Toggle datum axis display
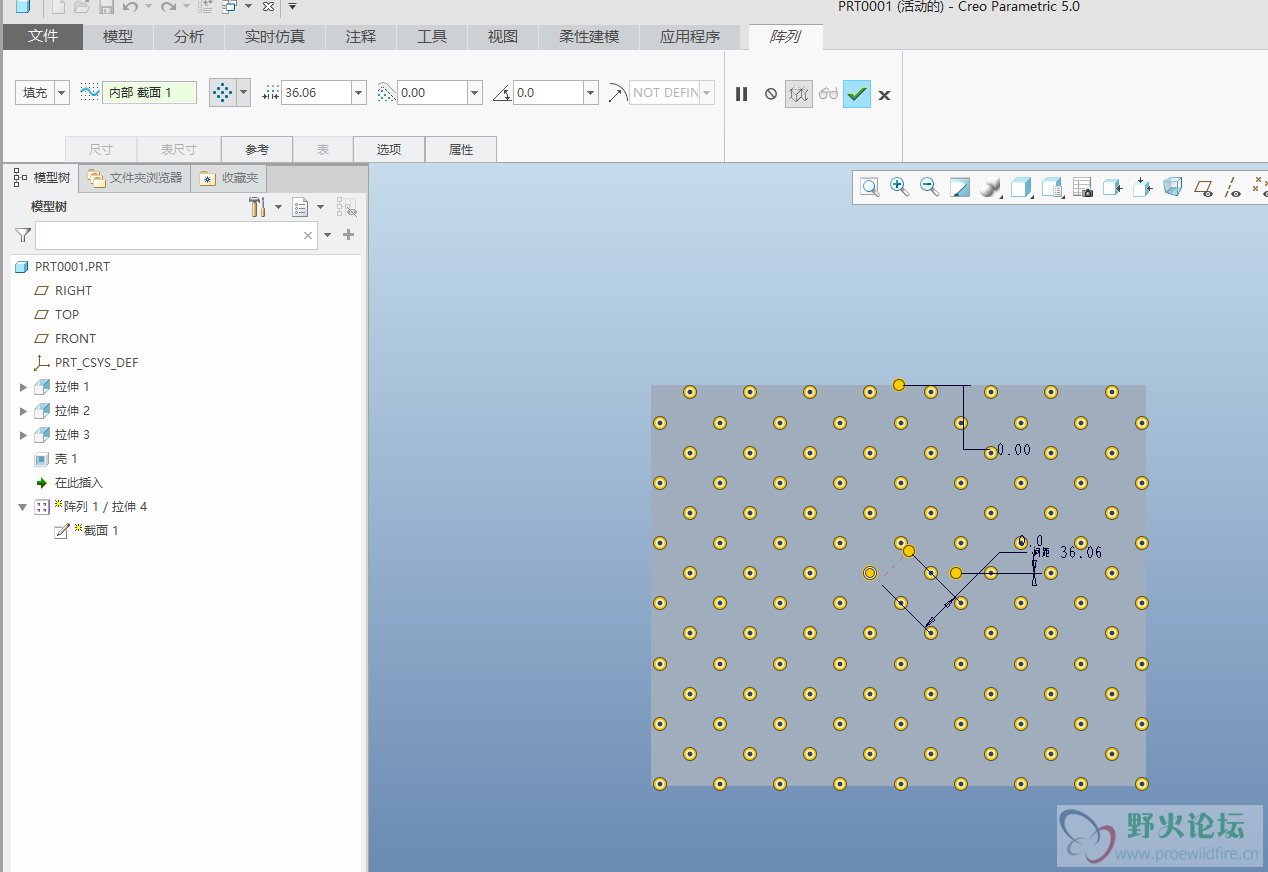 click(1233, 187)
